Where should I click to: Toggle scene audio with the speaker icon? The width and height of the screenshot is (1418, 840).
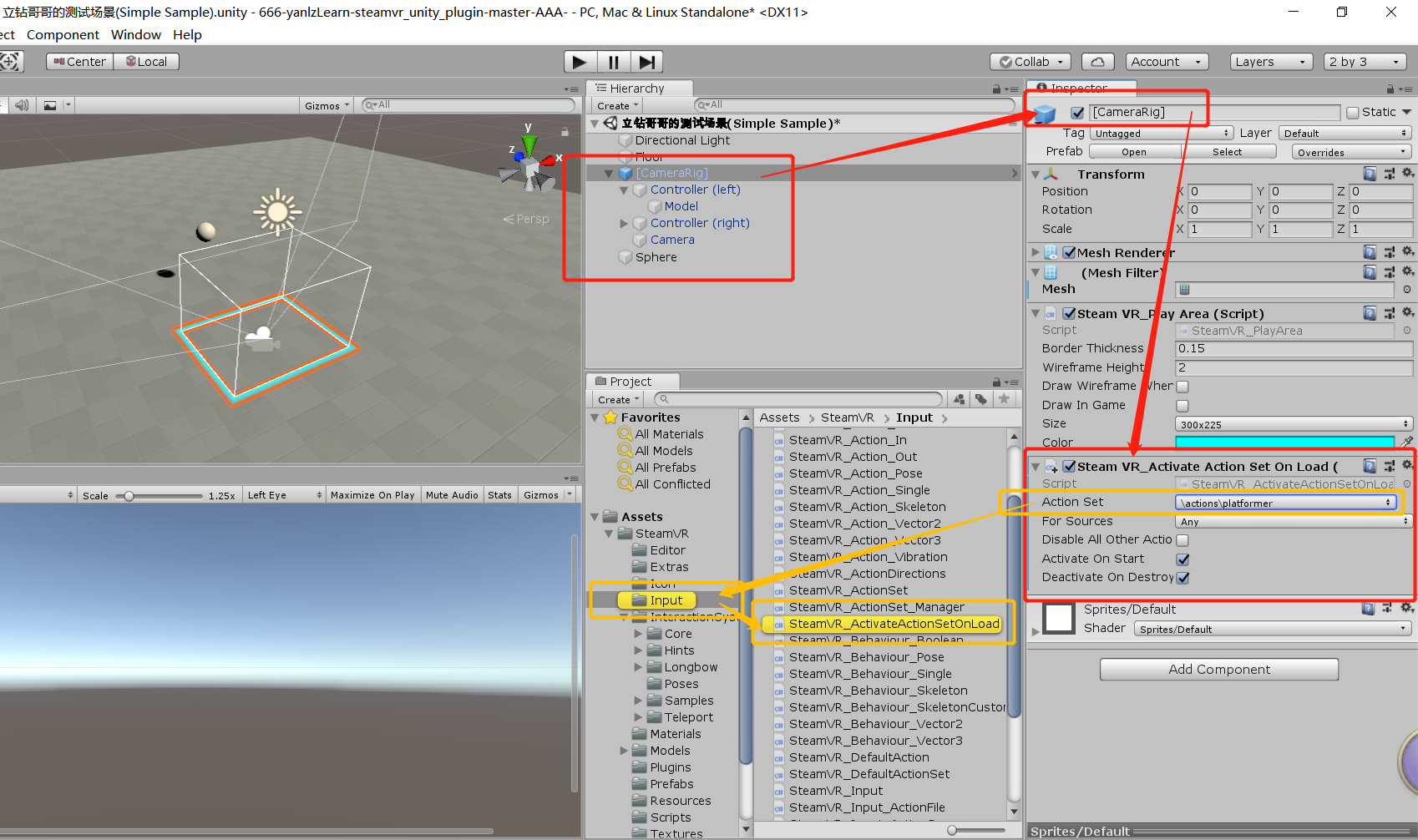point(21,104)
